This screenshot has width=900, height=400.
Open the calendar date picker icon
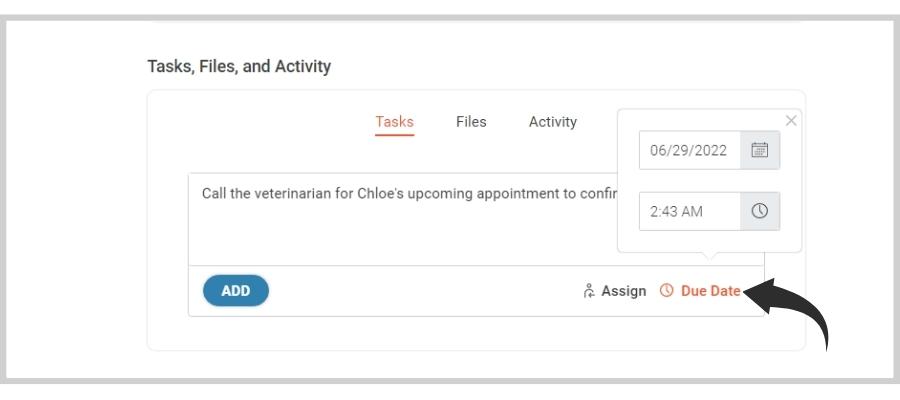[x=759, y=150]
